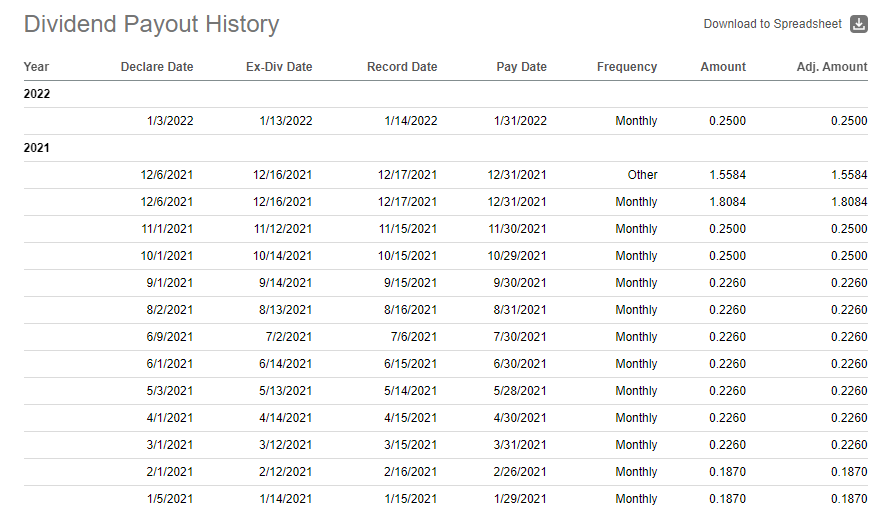Select ex-div date 4/14/2021

(x=286, y=418)
